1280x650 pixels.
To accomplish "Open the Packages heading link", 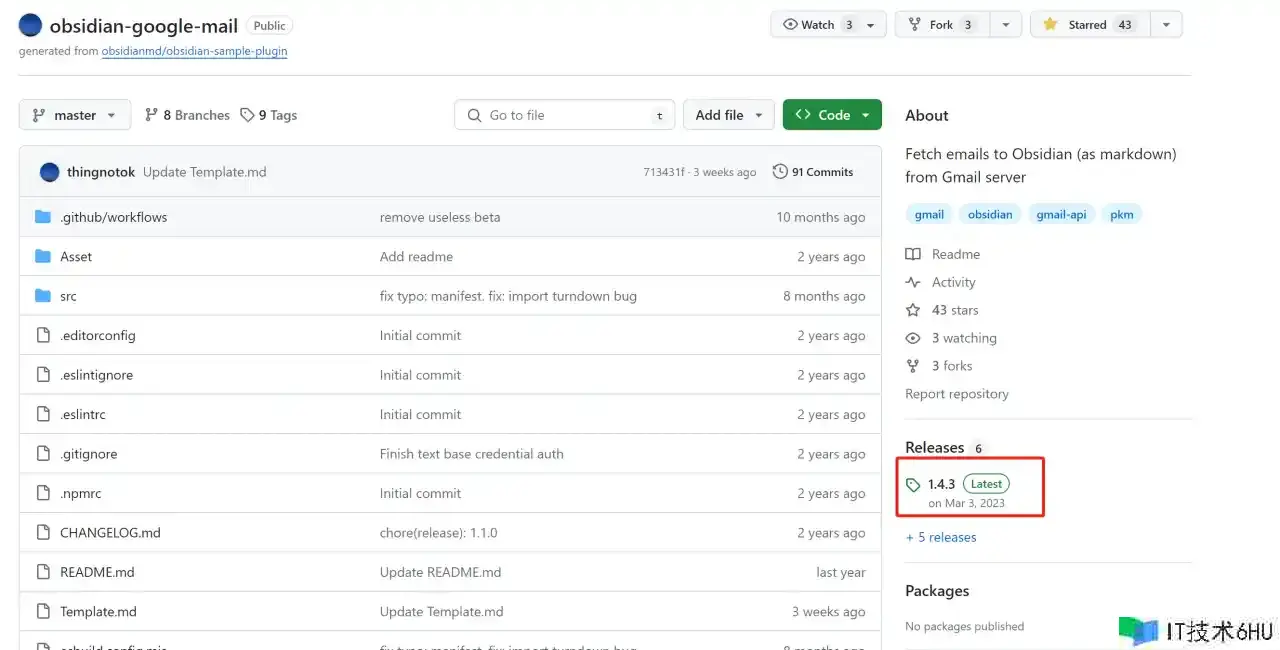I will (x=937, y=591).
